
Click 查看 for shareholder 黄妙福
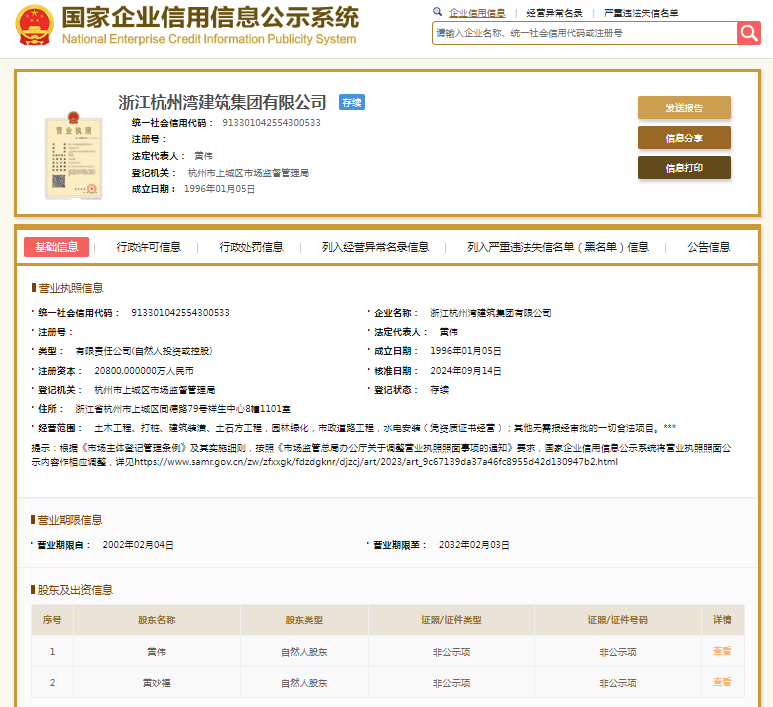coord(721,682)
